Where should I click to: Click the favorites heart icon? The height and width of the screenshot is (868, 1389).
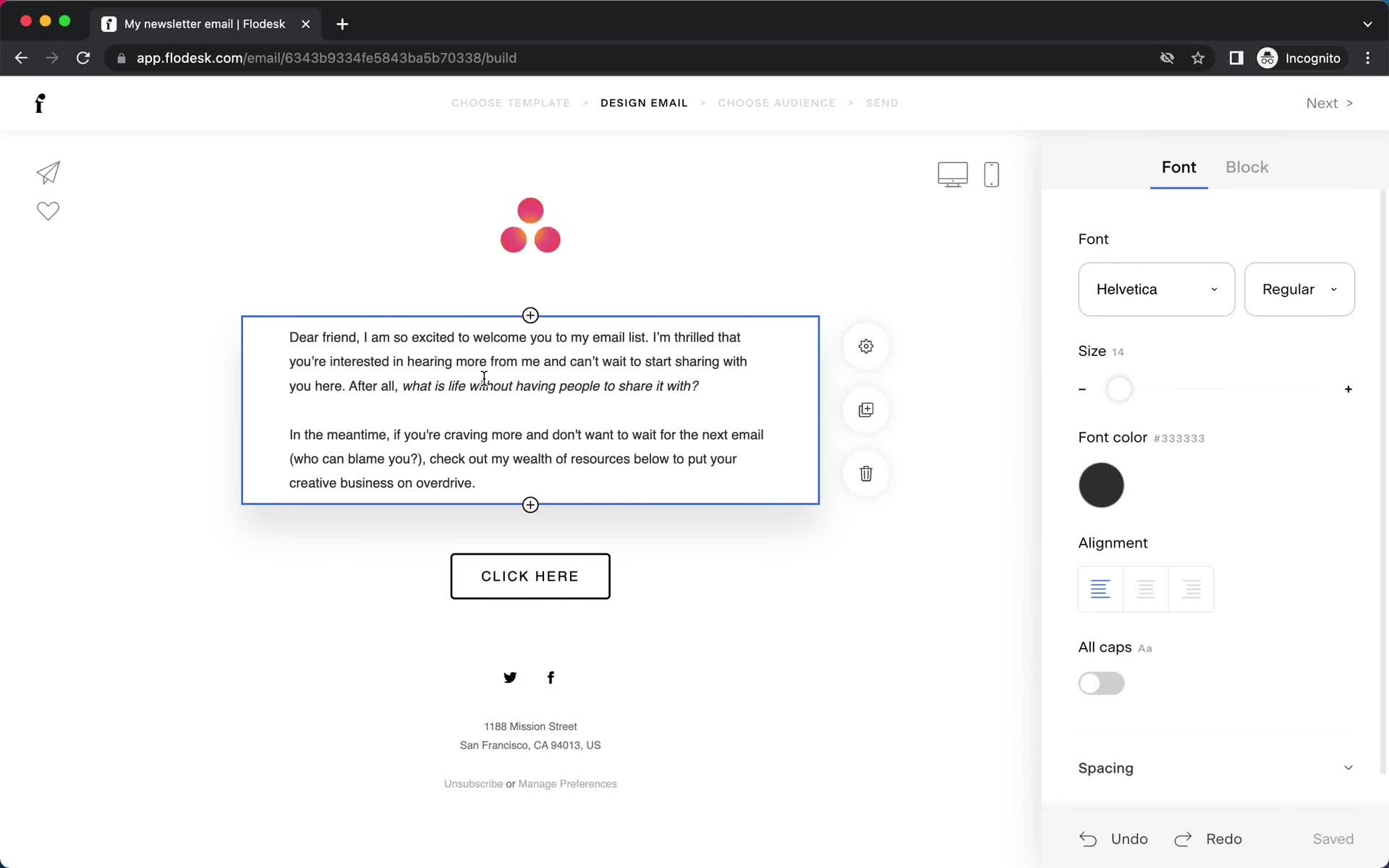(x=48, y=210)
